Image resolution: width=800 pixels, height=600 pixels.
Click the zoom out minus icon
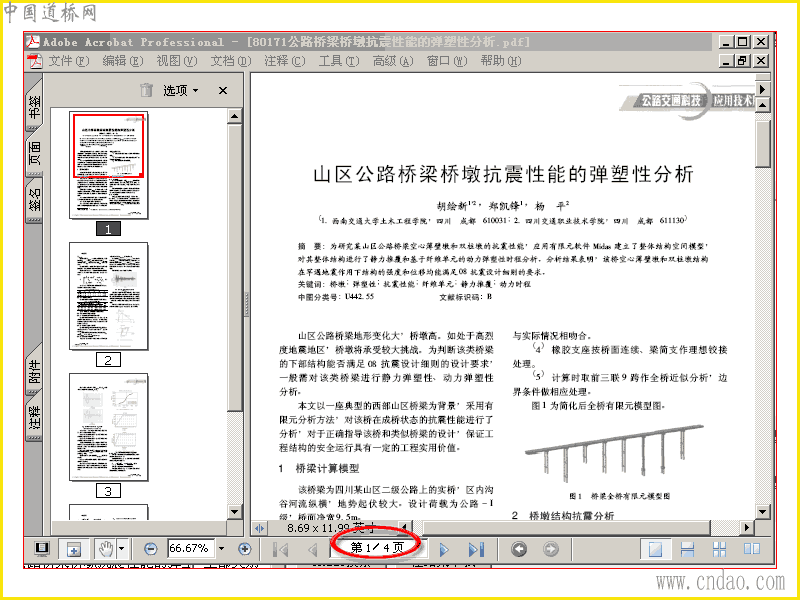coord(151,549)
